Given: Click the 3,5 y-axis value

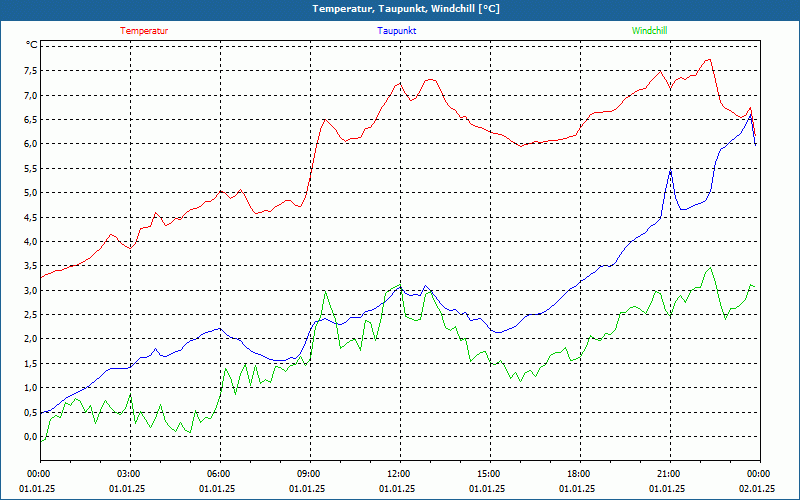Looking at the screenshot, I should pos(32,266).
